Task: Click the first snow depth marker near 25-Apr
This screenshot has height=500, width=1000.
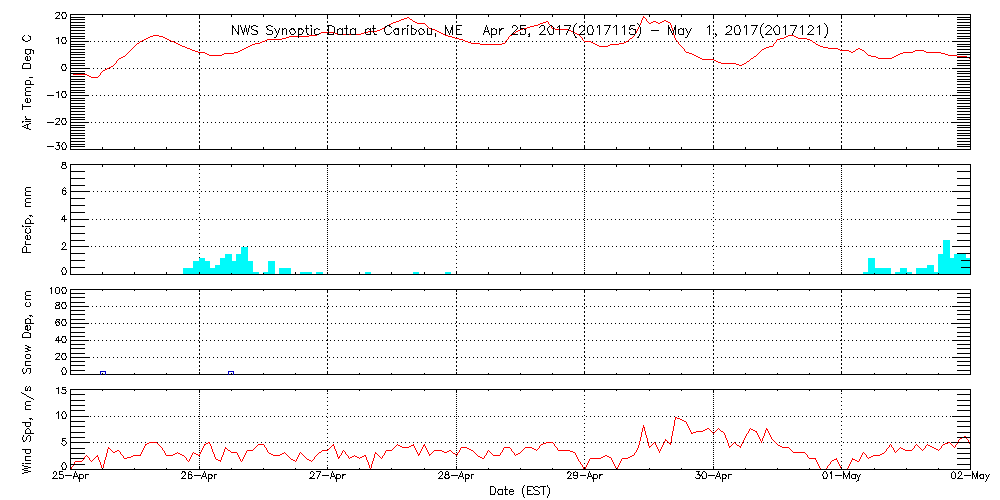Action: pyautogui.click(x=103, y=372)
